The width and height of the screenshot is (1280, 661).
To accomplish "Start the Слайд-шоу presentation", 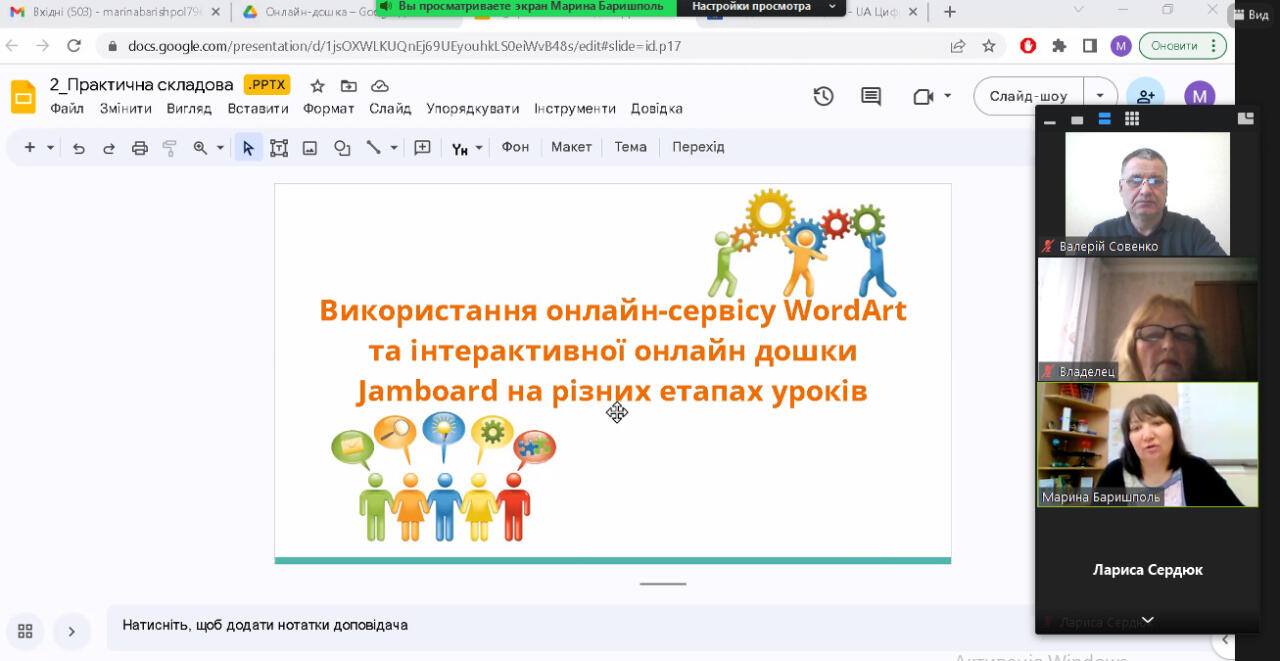I will pos(1028,96).
